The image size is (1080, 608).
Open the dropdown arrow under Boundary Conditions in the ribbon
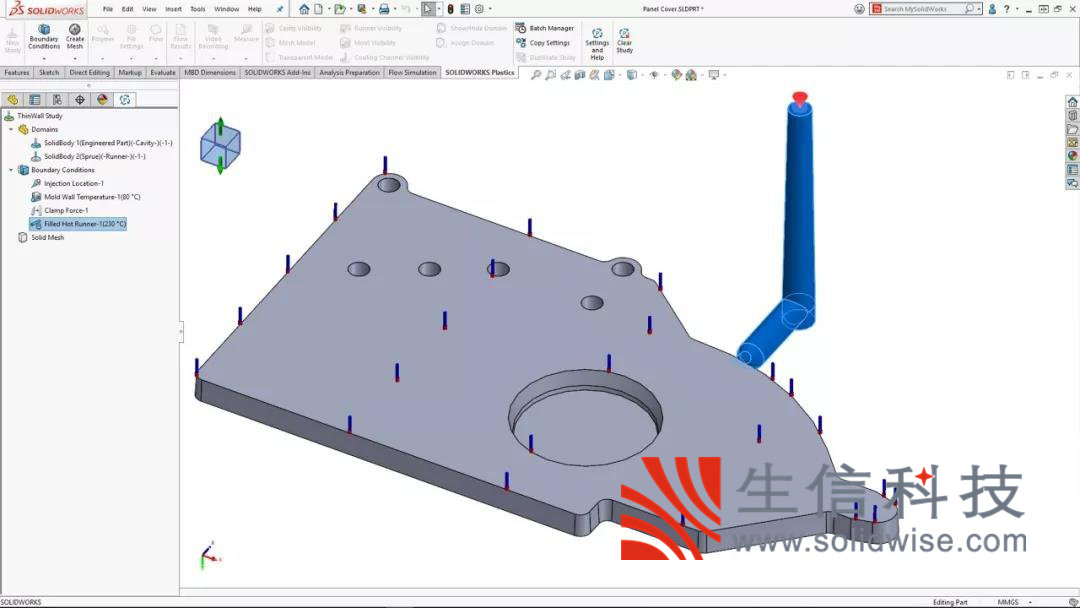point(44,59)
